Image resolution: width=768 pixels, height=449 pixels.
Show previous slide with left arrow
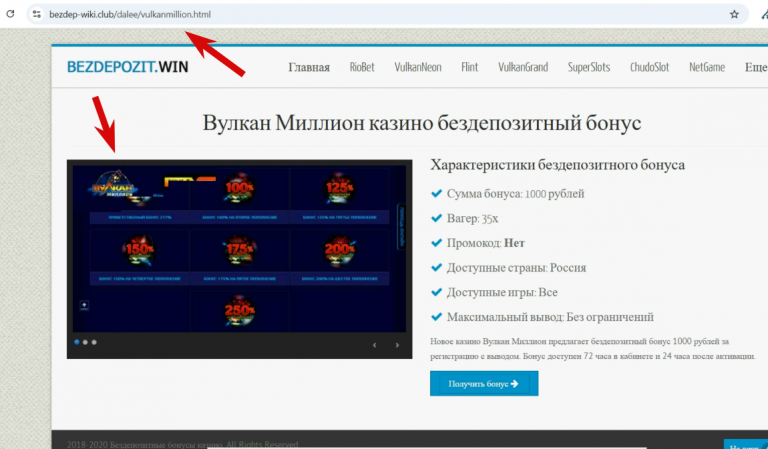click(374, 345)
